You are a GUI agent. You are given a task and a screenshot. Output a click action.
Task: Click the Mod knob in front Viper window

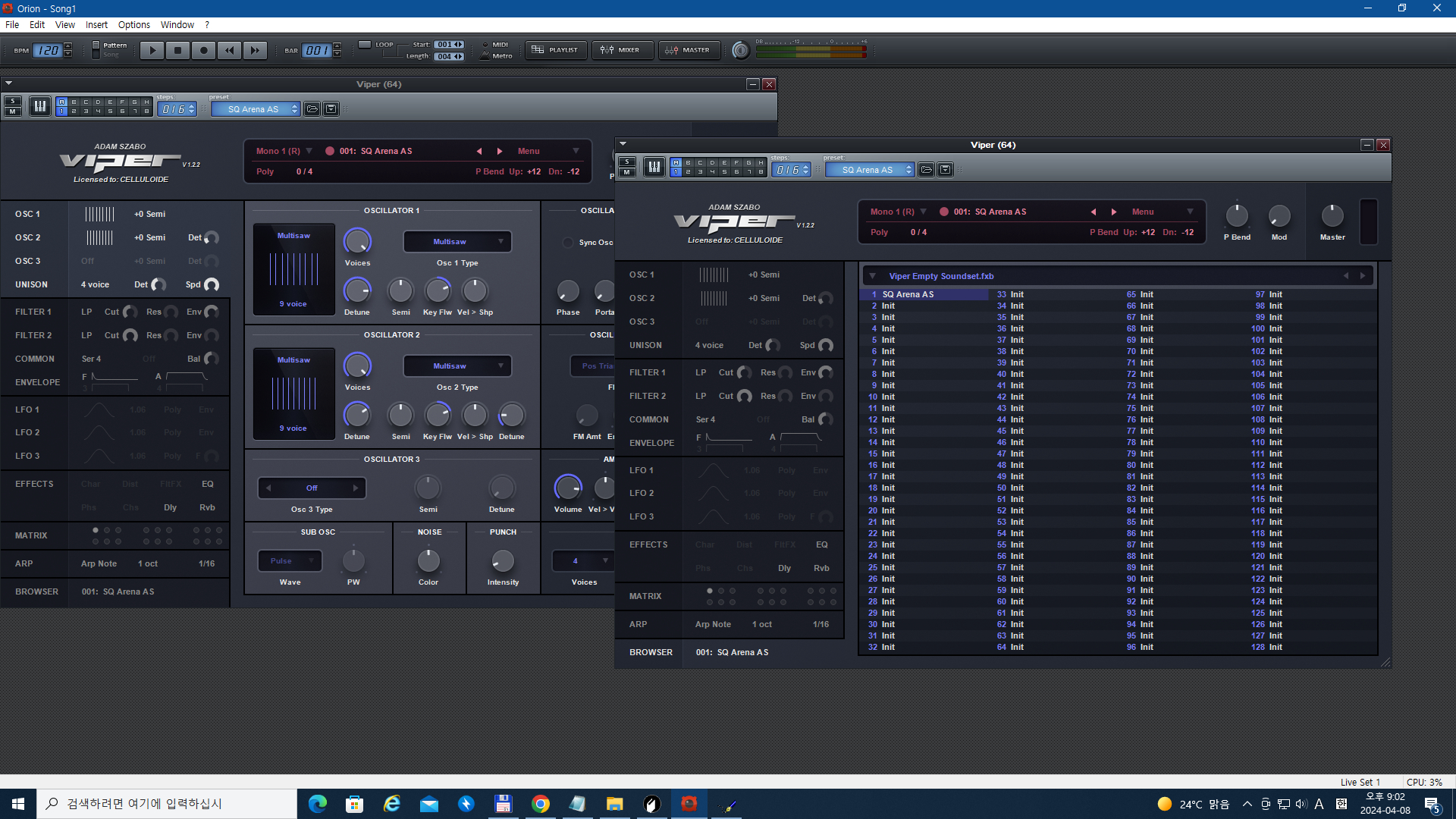tap(1279, 216)
